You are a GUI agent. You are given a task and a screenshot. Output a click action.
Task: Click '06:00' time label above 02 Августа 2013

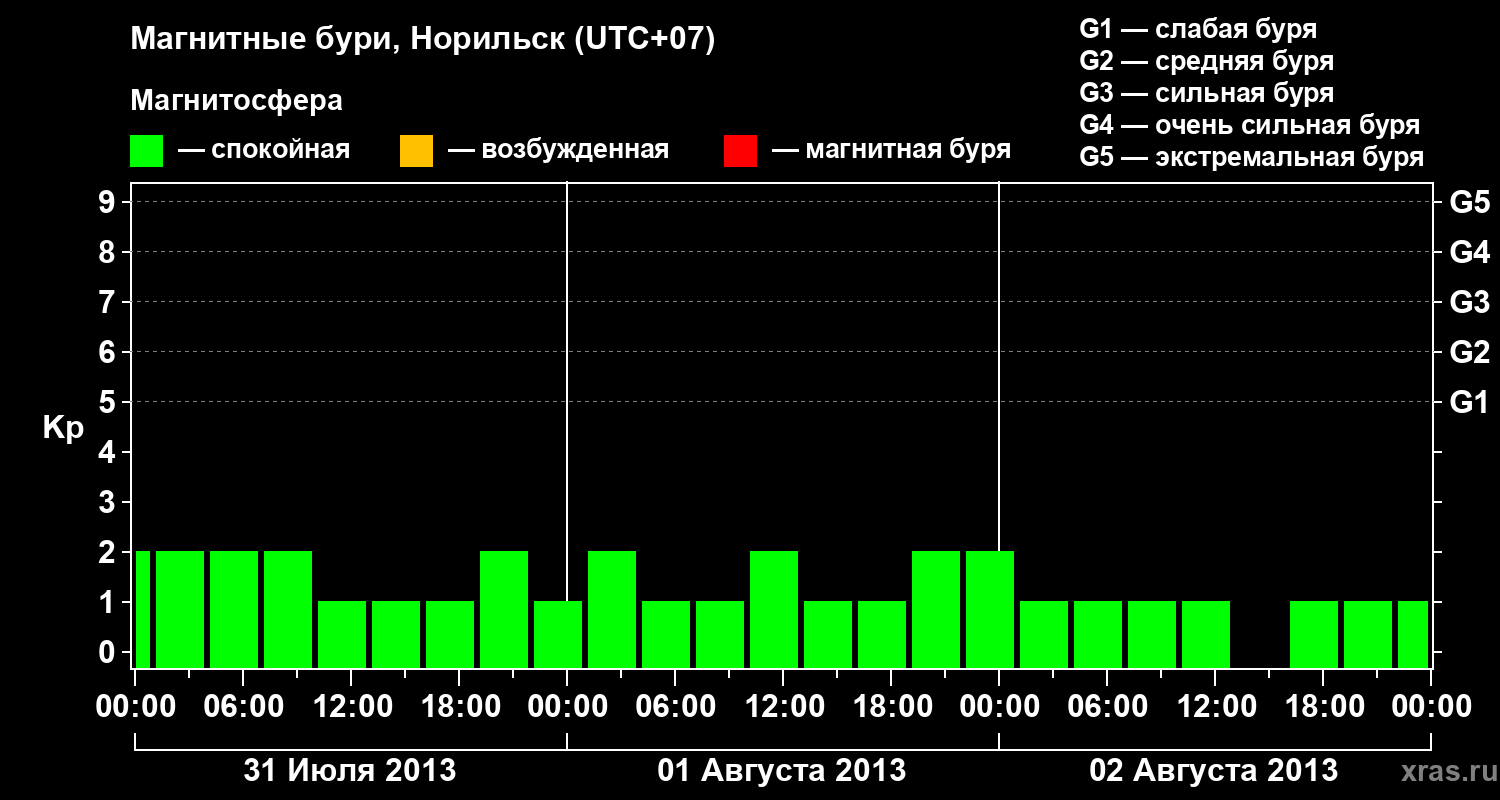click(1107, 707)
